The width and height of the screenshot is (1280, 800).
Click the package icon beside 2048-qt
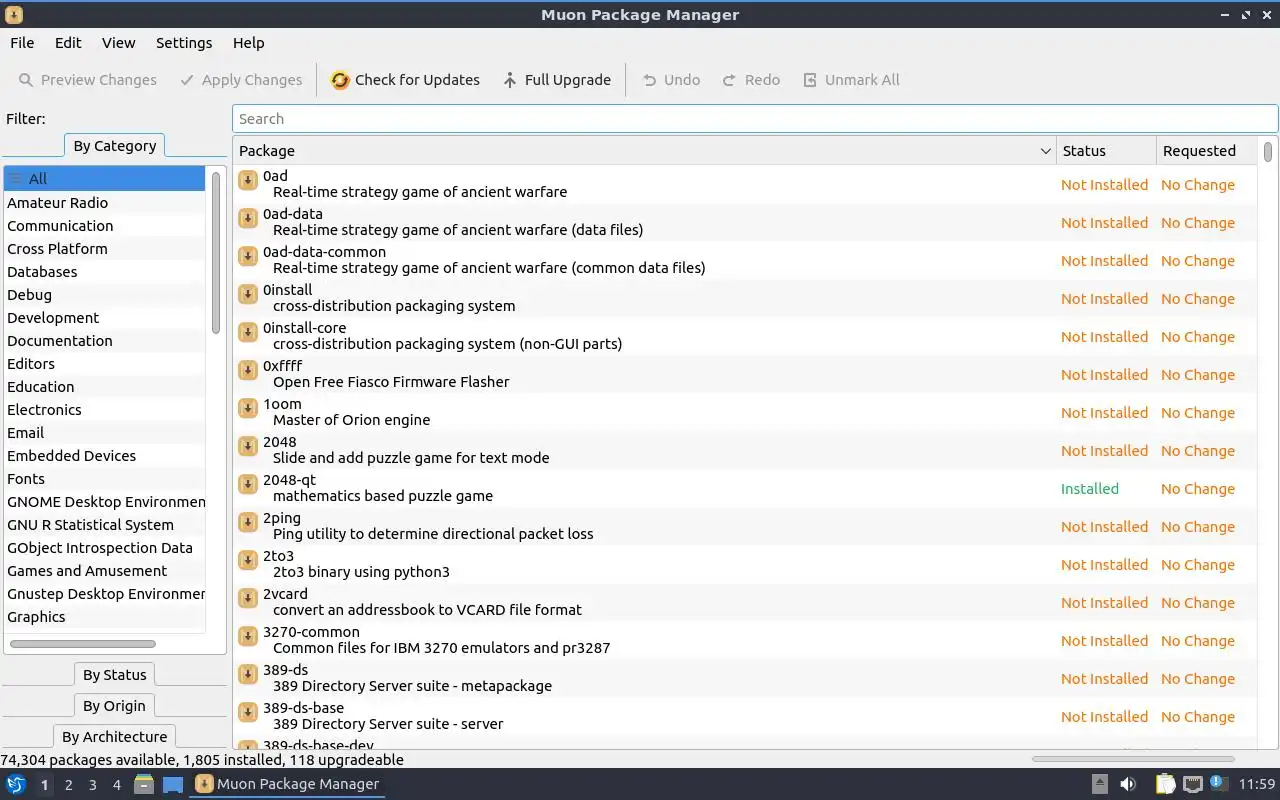(x=248, y=484)
